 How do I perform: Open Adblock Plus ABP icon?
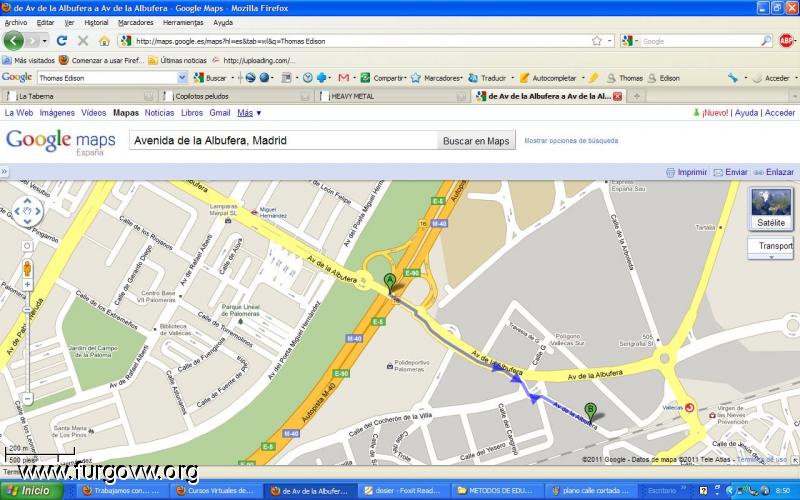pyautogui.click(x=786, y=41)
